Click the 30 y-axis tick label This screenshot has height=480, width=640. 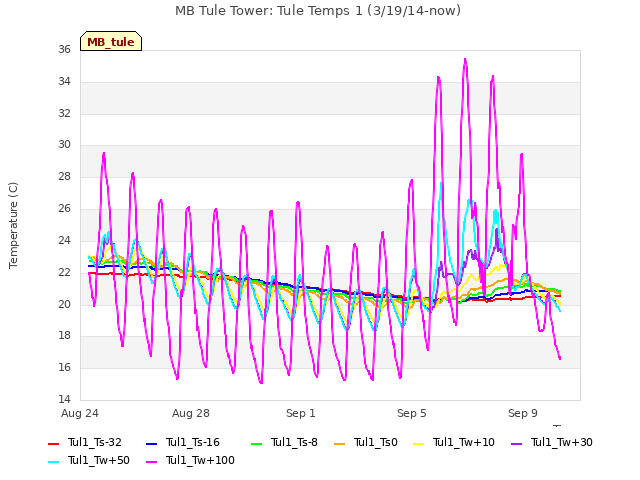point(64,145)
